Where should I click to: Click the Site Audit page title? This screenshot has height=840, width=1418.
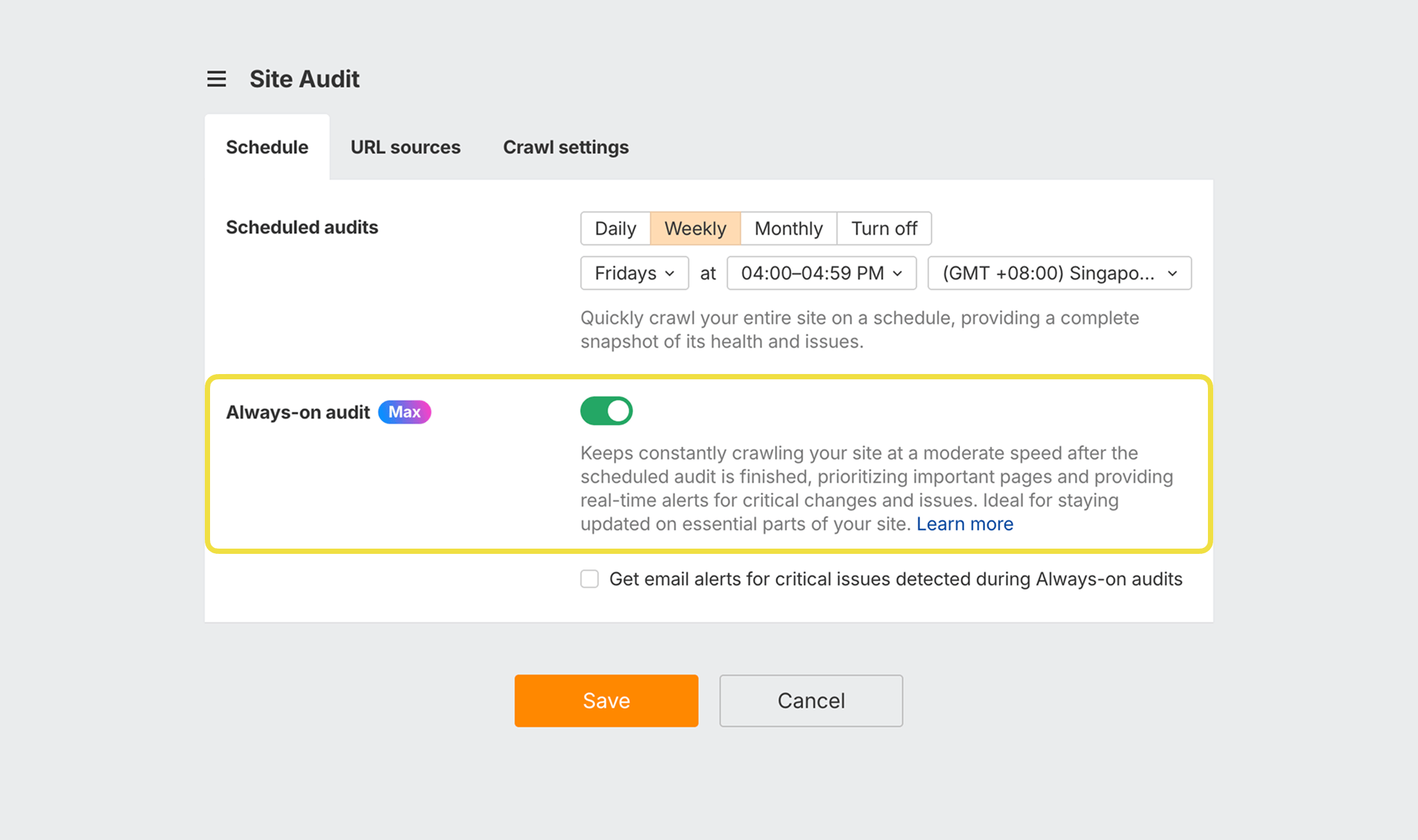click(x=304, y=79)
